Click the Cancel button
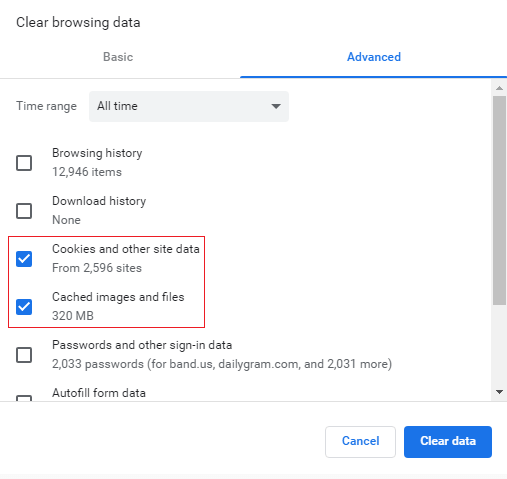Viewport: 507px width, 479px height. pos(360,441)
